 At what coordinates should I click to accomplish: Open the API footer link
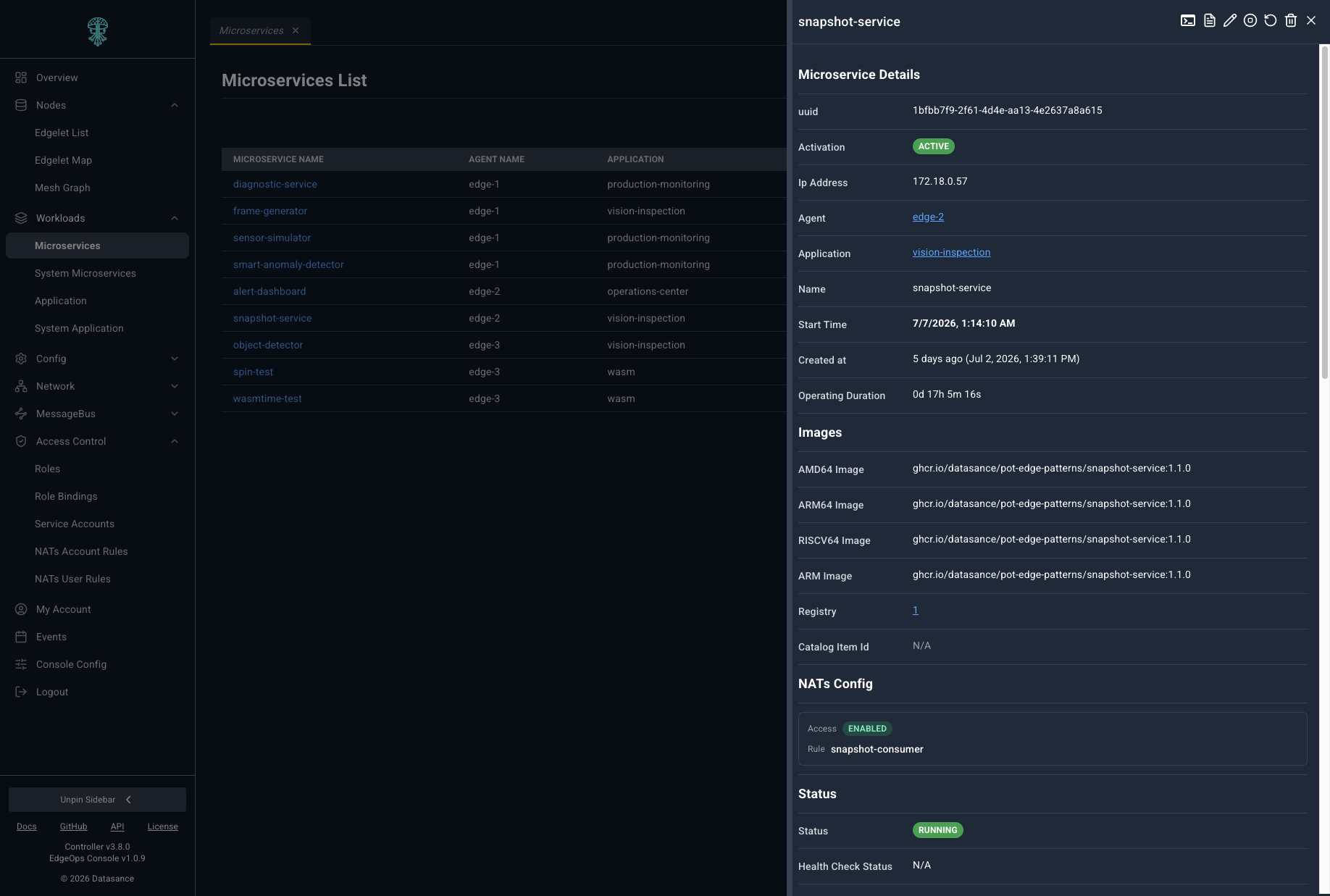tap(117, 826)
